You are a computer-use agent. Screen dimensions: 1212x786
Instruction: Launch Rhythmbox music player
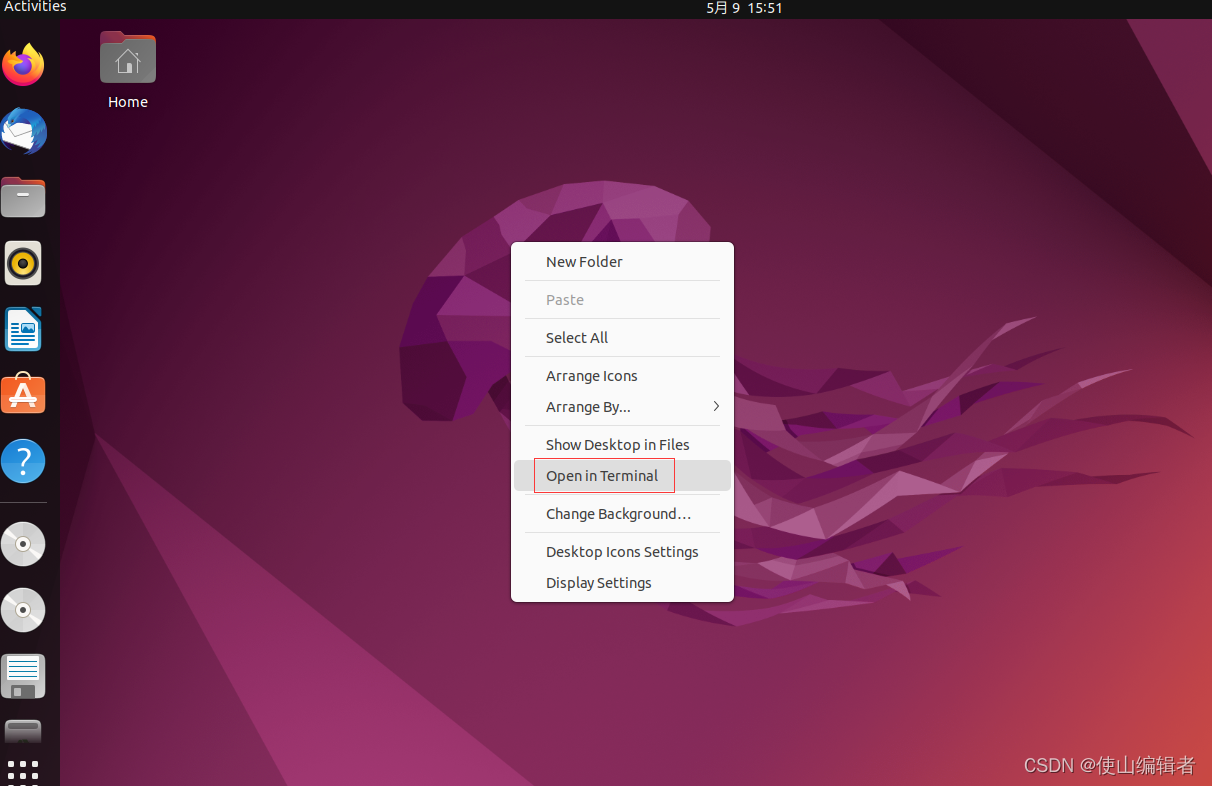pos(23,264)
